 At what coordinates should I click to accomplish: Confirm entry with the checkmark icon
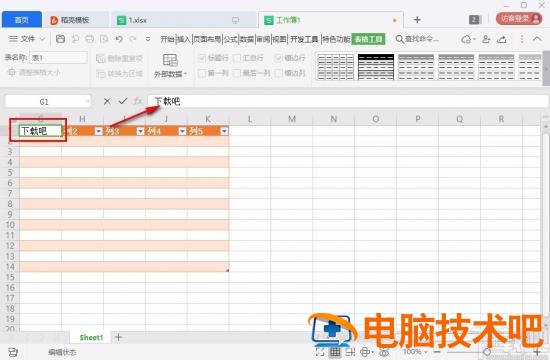122,101
